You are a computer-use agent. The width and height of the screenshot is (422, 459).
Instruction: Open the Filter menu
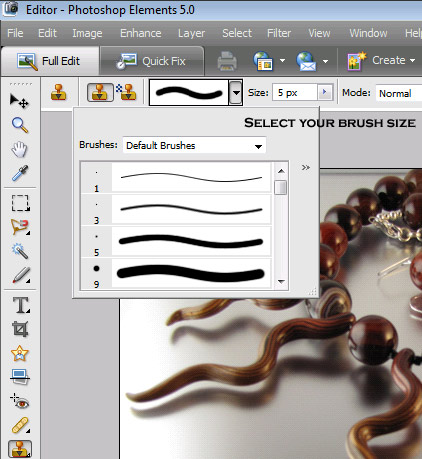click(279, 33)
